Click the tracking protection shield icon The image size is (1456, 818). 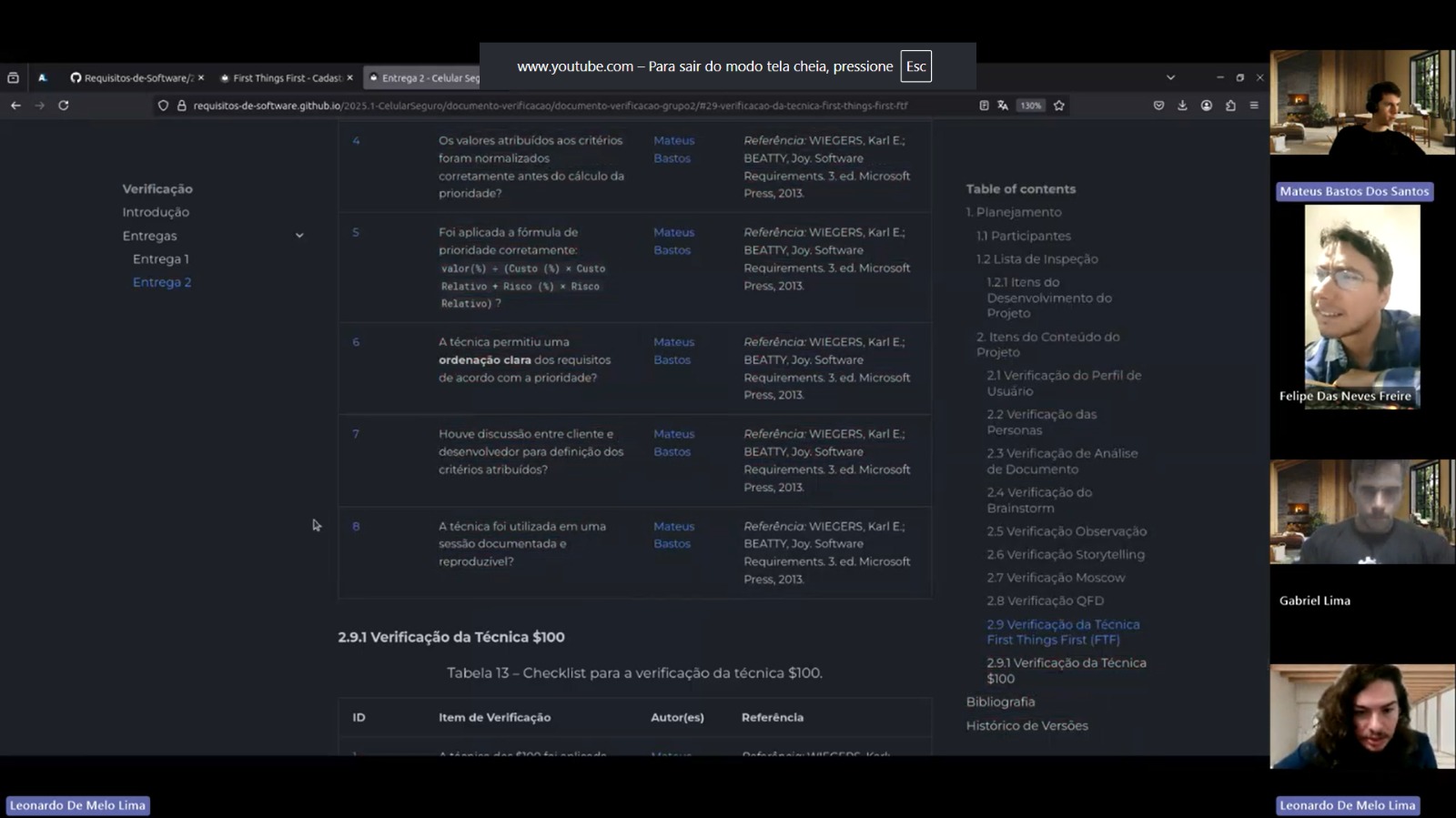click(163, 106)
